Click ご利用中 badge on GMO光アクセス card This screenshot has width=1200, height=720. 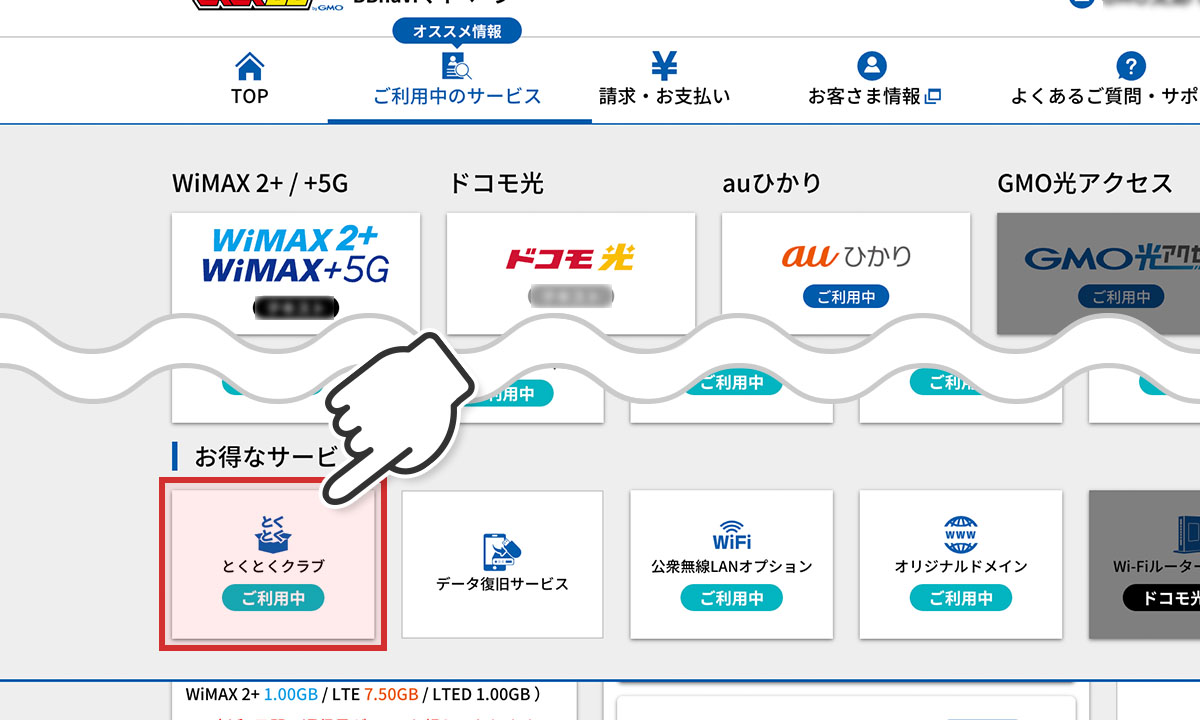click(1121, 296)
